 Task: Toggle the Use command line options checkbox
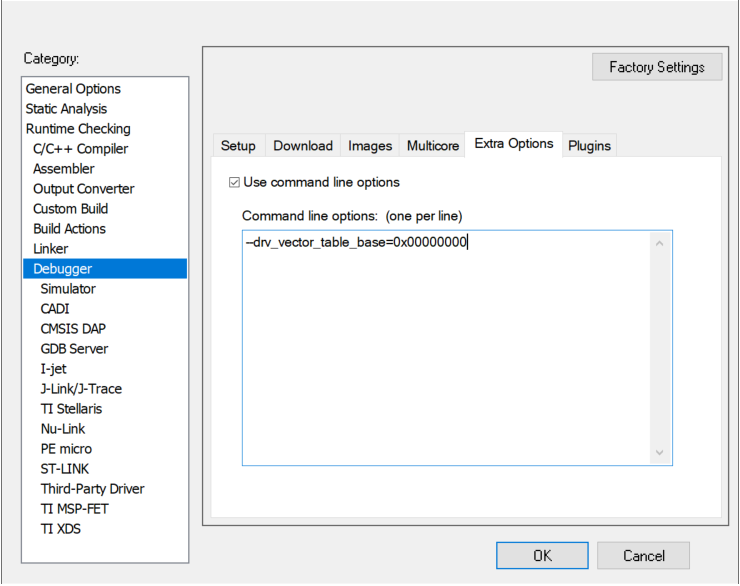coord(235,182)
